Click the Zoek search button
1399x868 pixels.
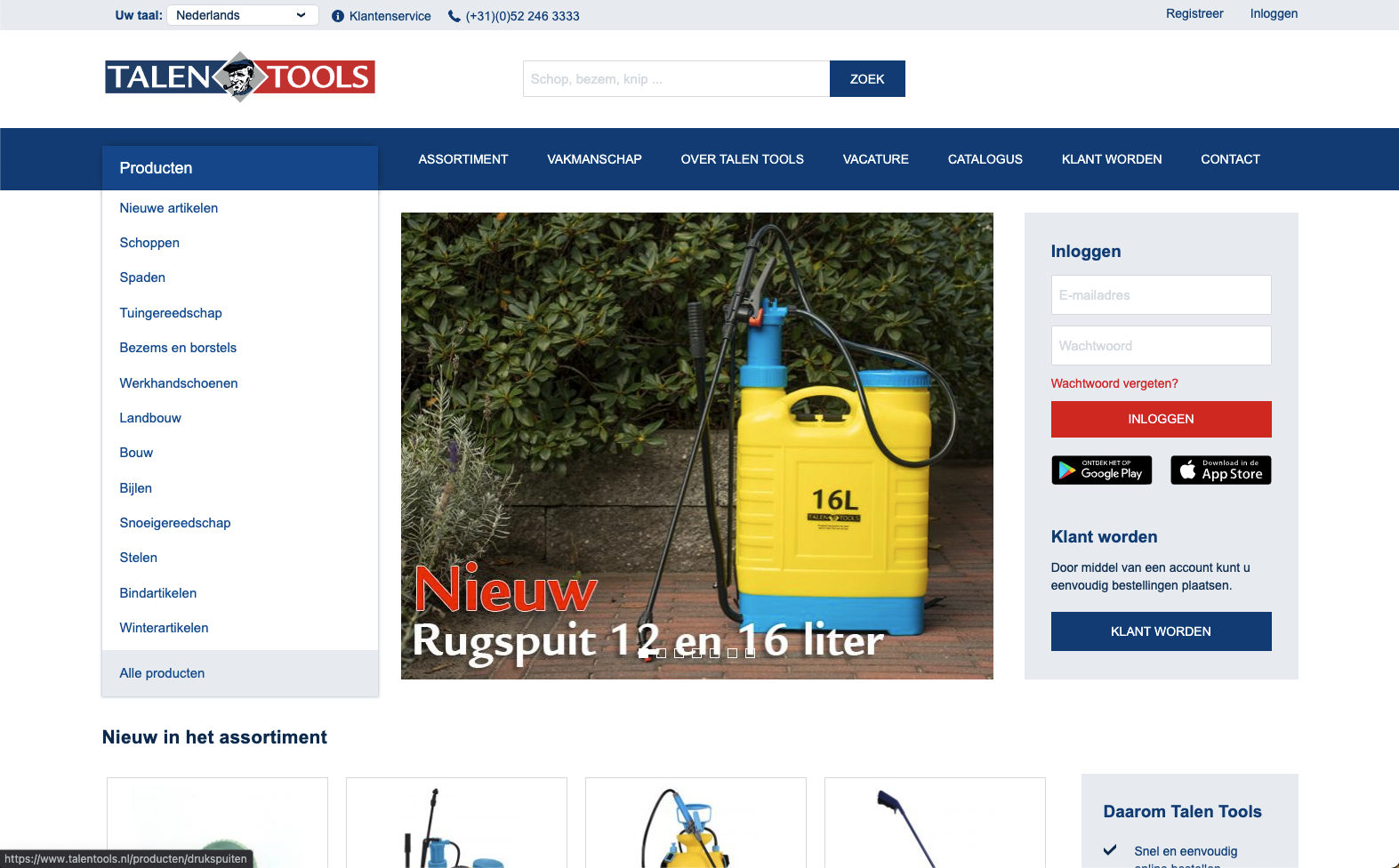click(866, 79)
